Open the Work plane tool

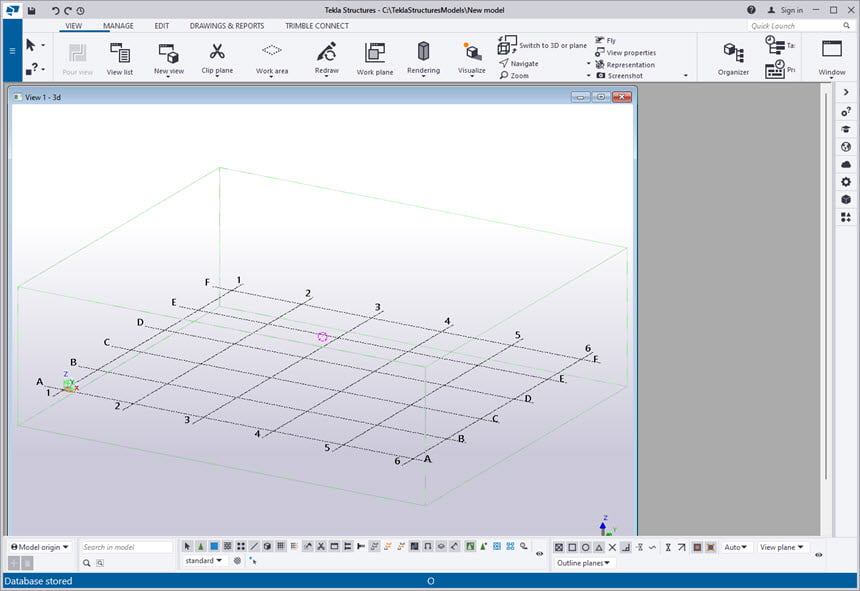(375, 59)
